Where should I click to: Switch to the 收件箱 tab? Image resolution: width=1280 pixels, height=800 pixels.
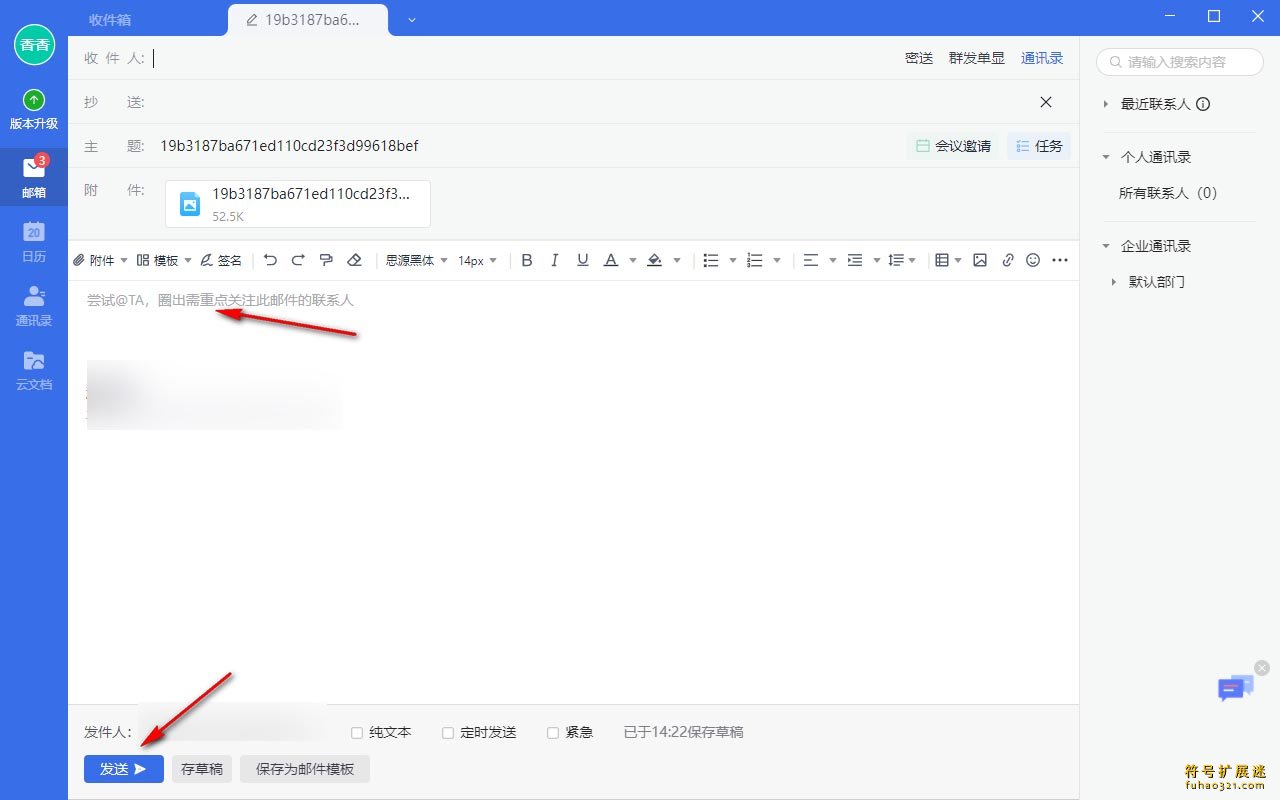click(x=110, y=20)
